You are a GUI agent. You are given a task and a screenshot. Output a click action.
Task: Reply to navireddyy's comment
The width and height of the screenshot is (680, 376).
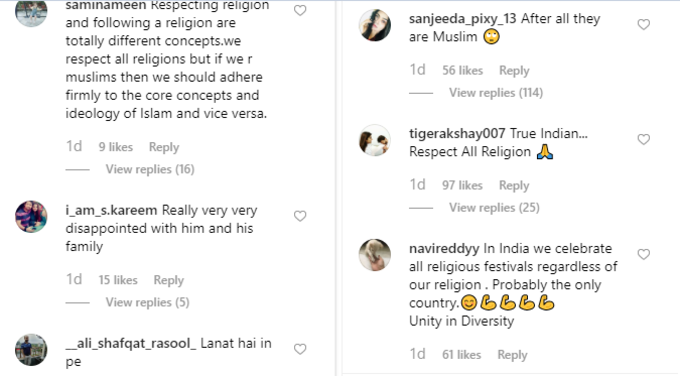click(512, 355)
